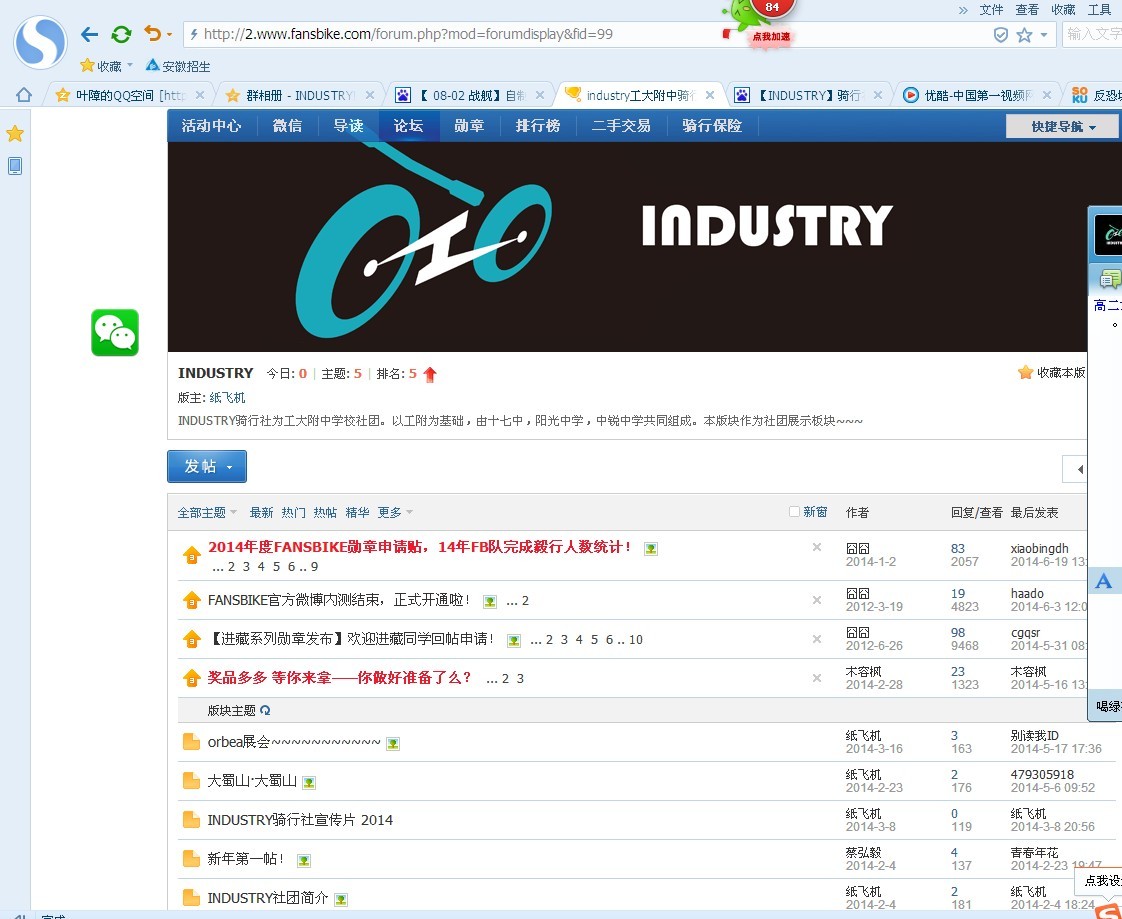
Task: Filter threads by 热帖
Action: click(x=325, y=512)
